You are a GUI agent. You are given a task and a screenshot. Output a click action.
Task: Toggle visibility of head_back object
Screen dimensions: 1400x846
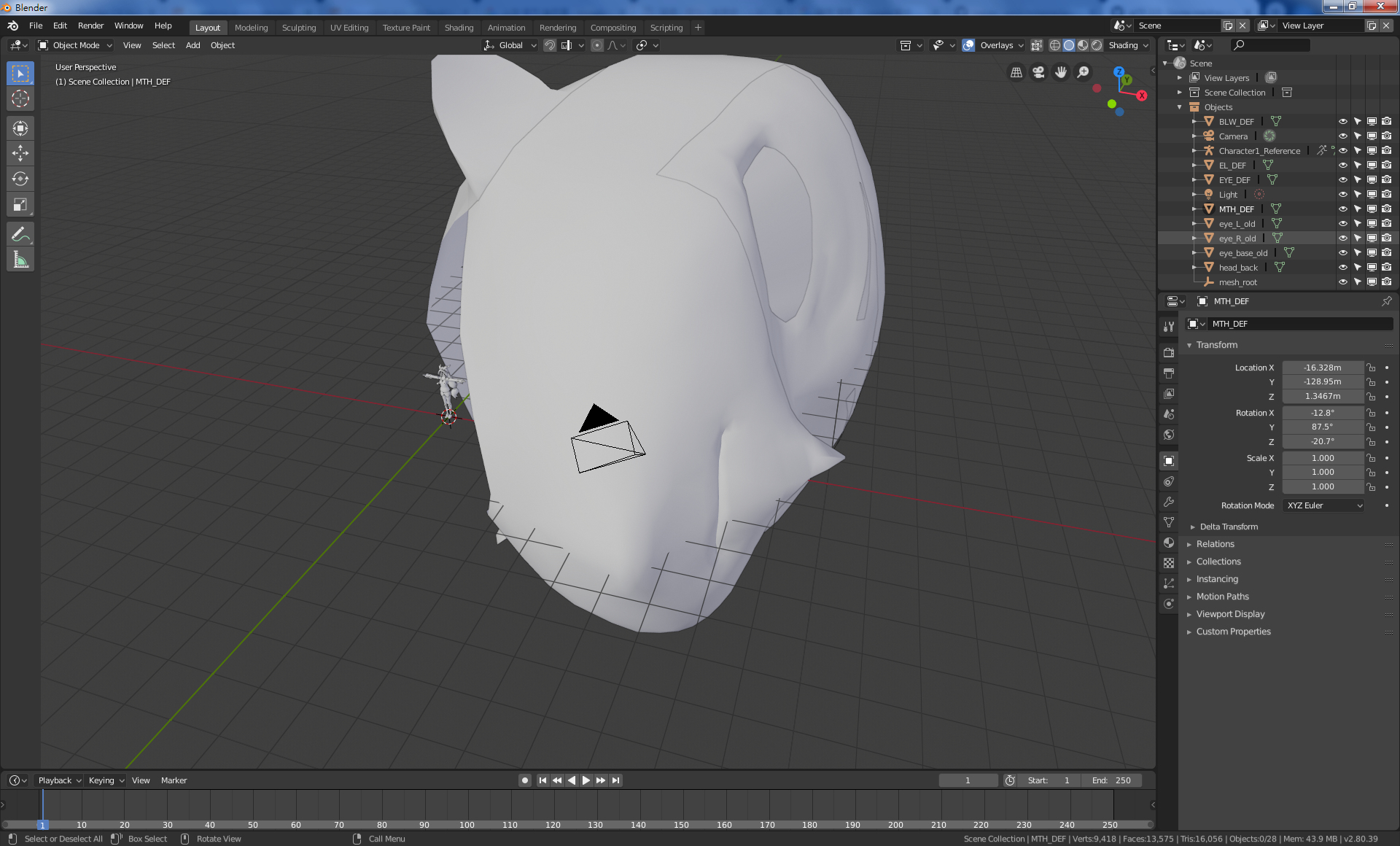coord(1342,268)
